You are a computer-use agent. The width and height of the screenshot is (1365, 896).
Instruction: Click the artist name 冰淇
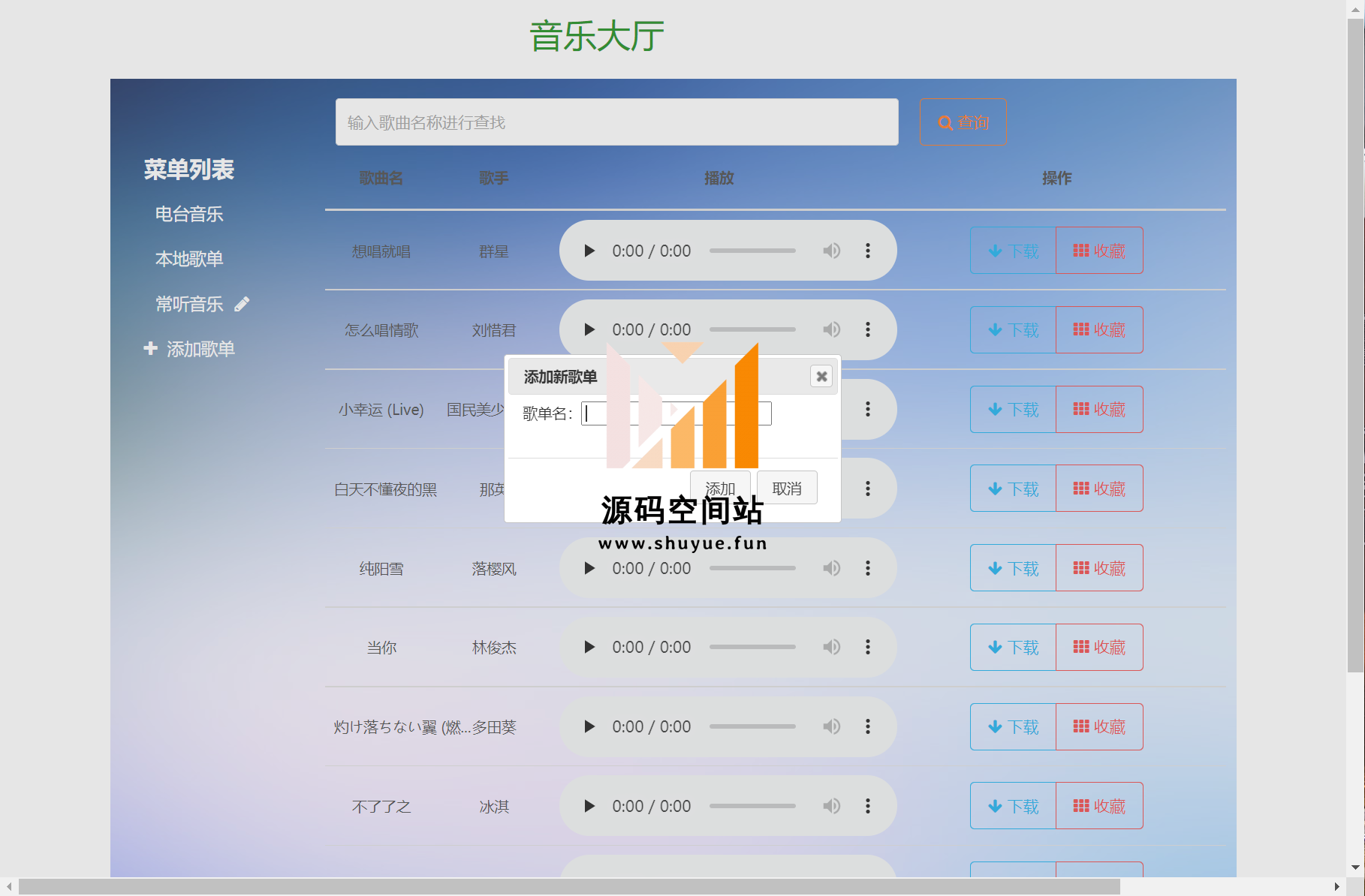494,807
